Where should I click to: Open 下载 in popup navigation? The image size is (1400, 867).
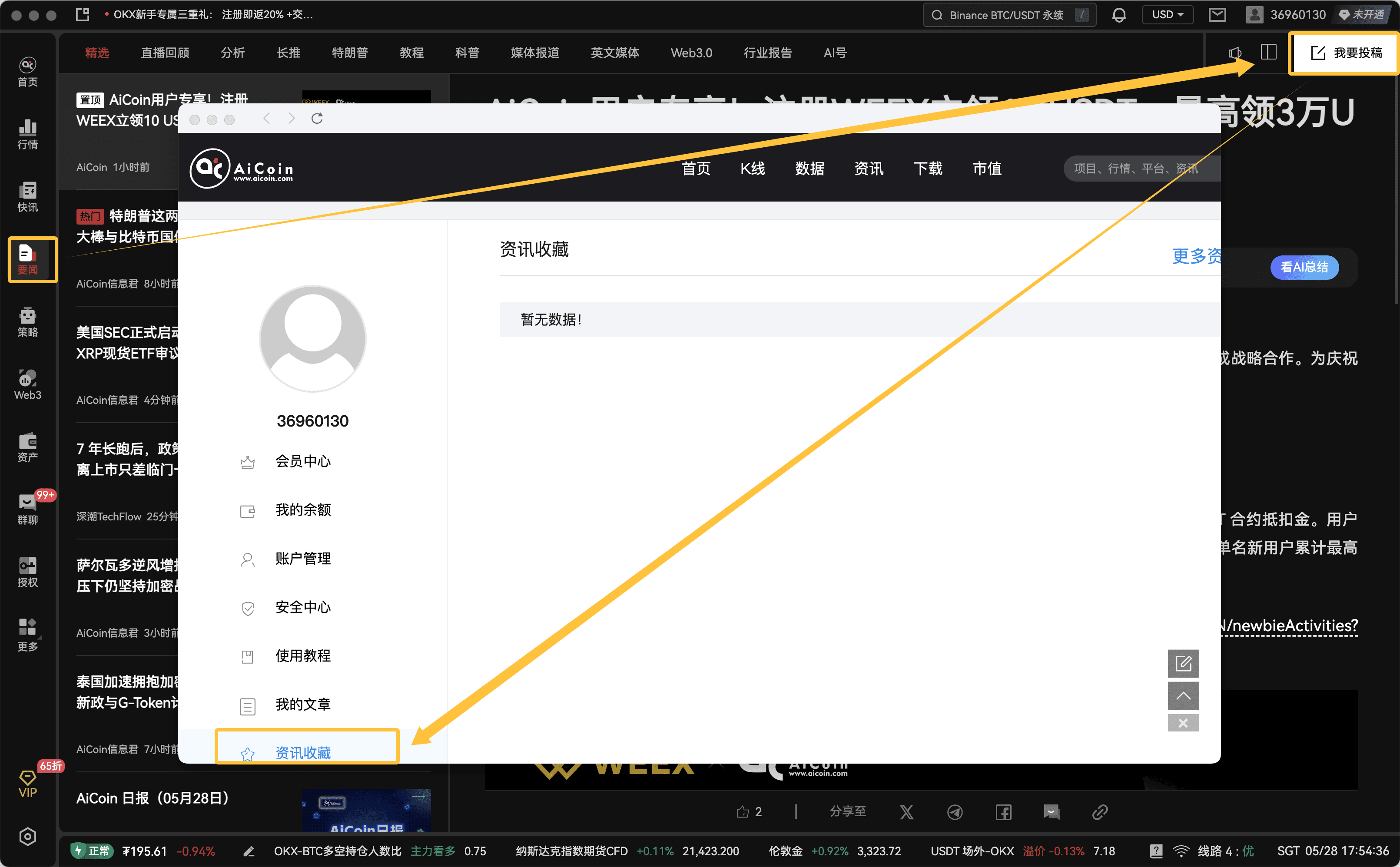[x=927, y=168]
